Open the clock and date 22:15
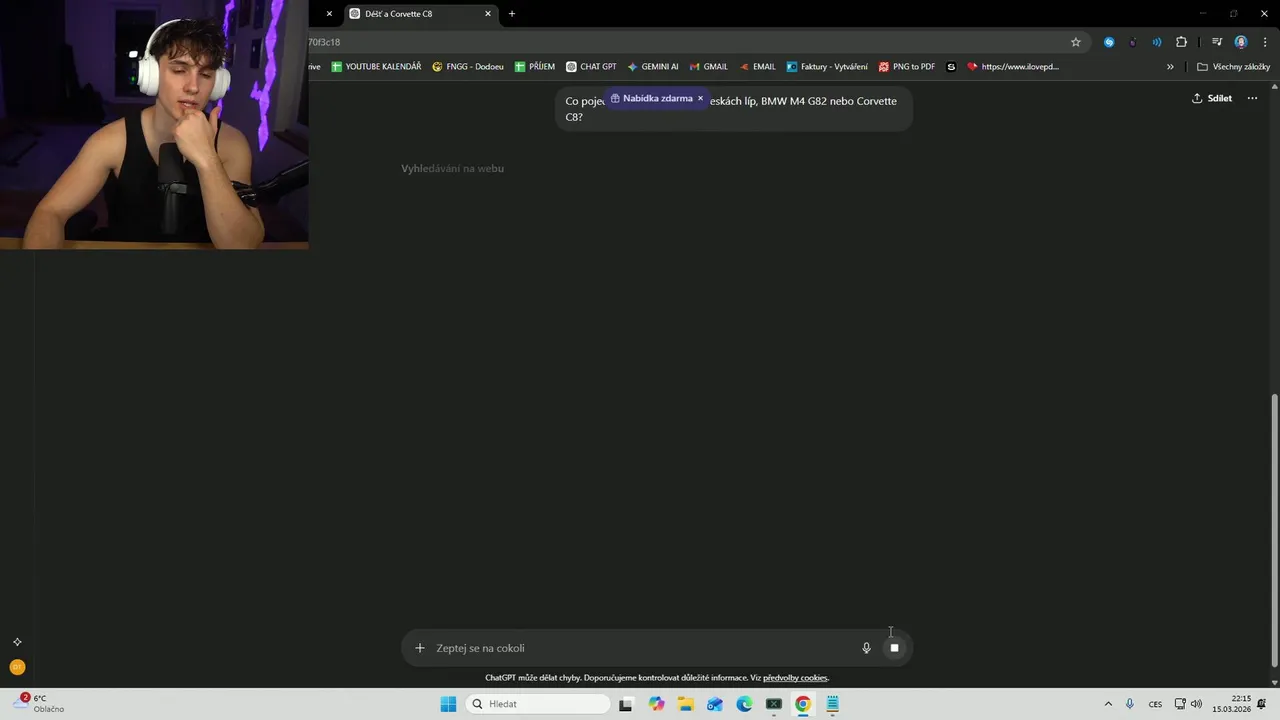 pos(1231,704)
